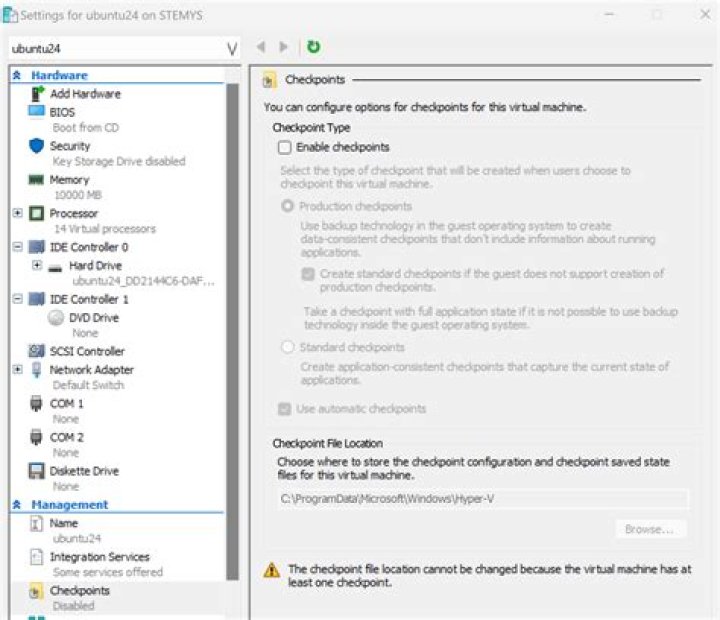Select the Checkpoints tree label
Screen dimensions: 720x620
click(x=80, y=591)
